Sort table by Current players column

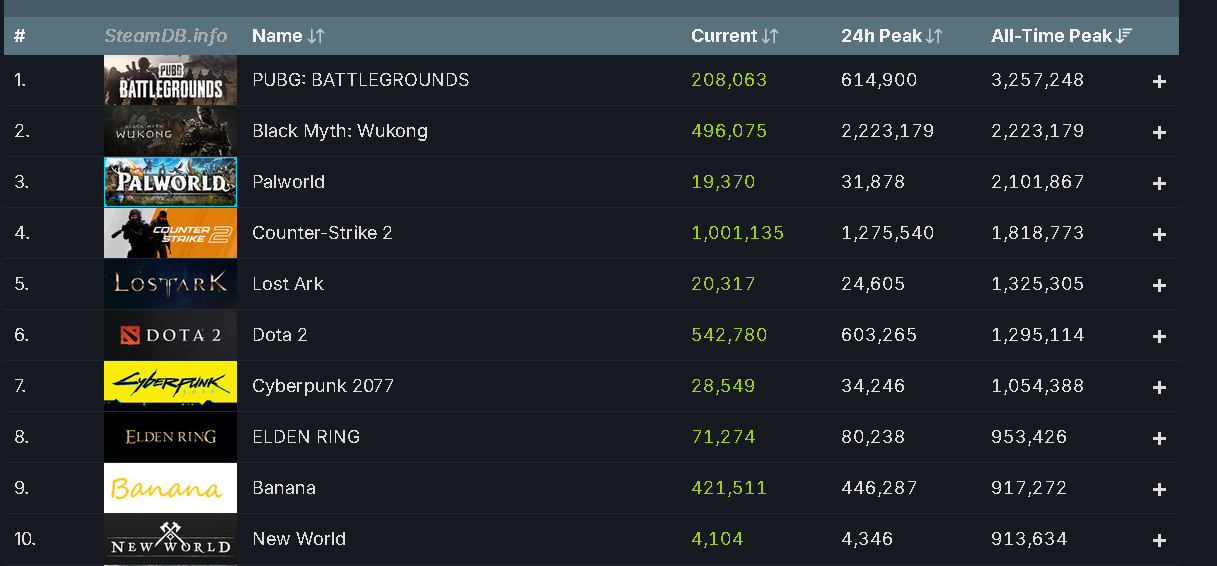(734, 36)
